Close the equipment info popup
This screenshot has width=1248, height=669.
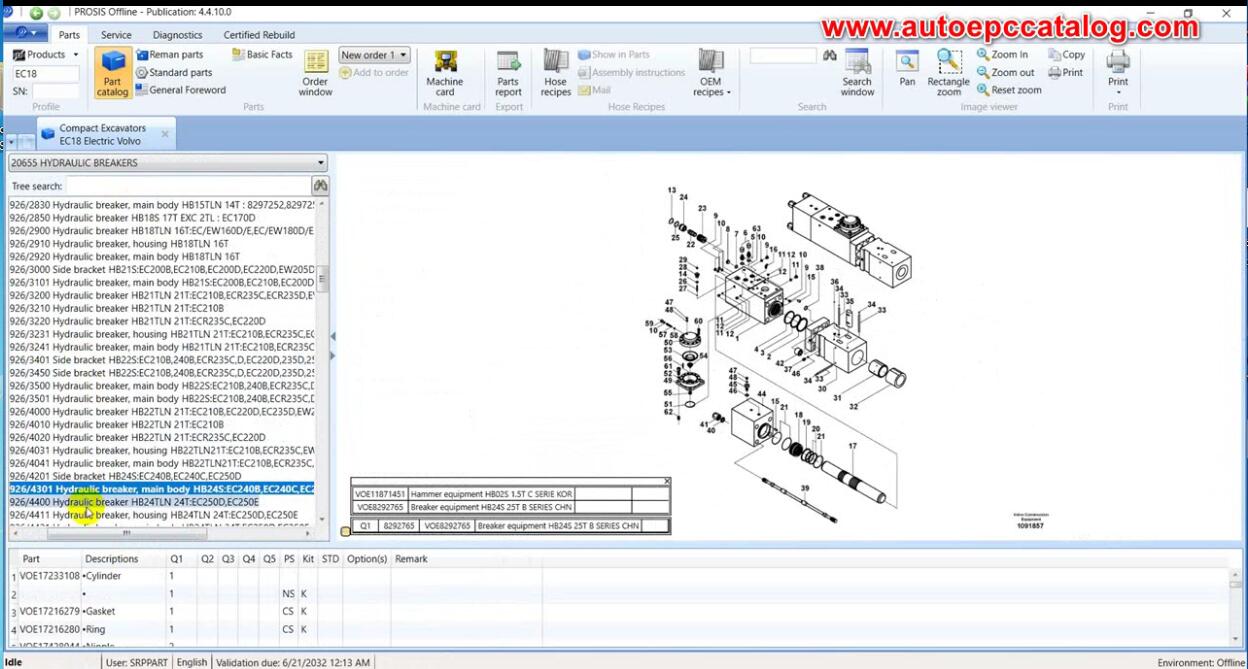tap(667, 482)
